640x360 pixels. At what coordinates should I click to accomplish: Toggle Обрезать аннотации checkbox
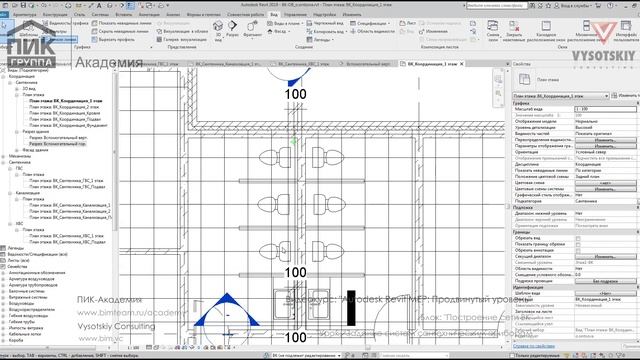578,251
